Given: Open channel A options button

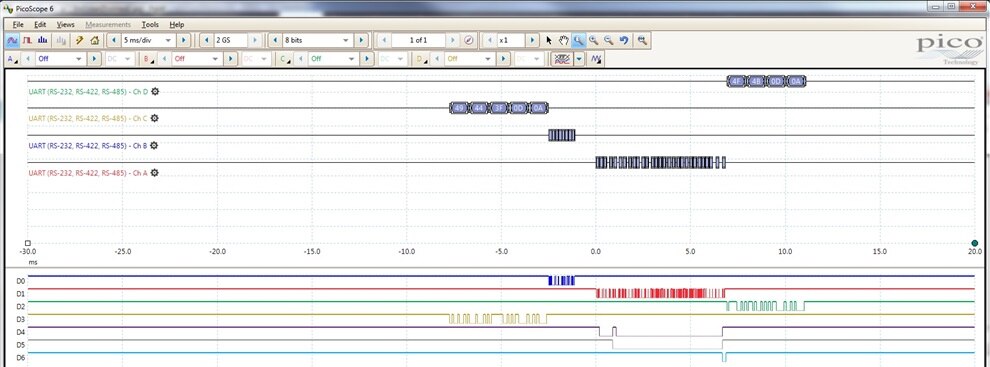Looking at the screenshot, I should tap(12, 59).
